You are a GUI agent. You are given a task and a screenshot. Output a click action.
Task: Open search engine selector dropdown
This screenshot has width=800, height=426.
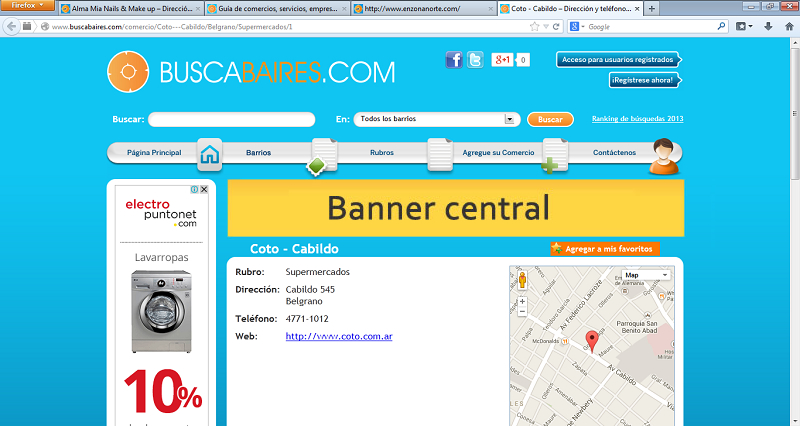(576, 27)
